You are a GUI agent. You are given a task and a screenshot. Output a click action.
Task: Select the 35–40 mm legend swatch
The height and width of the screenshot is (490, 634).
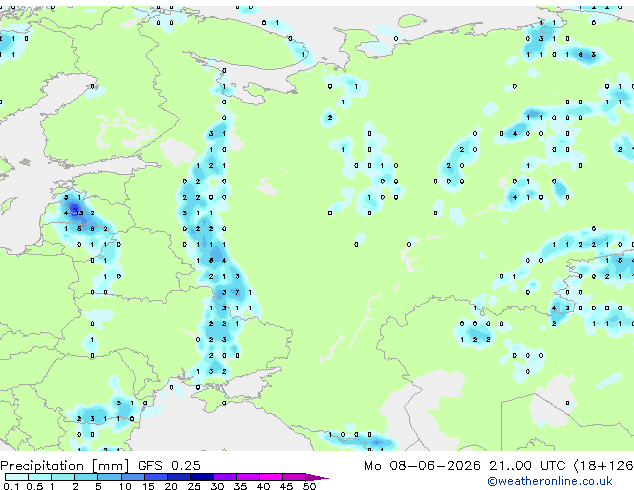[248, 477]
